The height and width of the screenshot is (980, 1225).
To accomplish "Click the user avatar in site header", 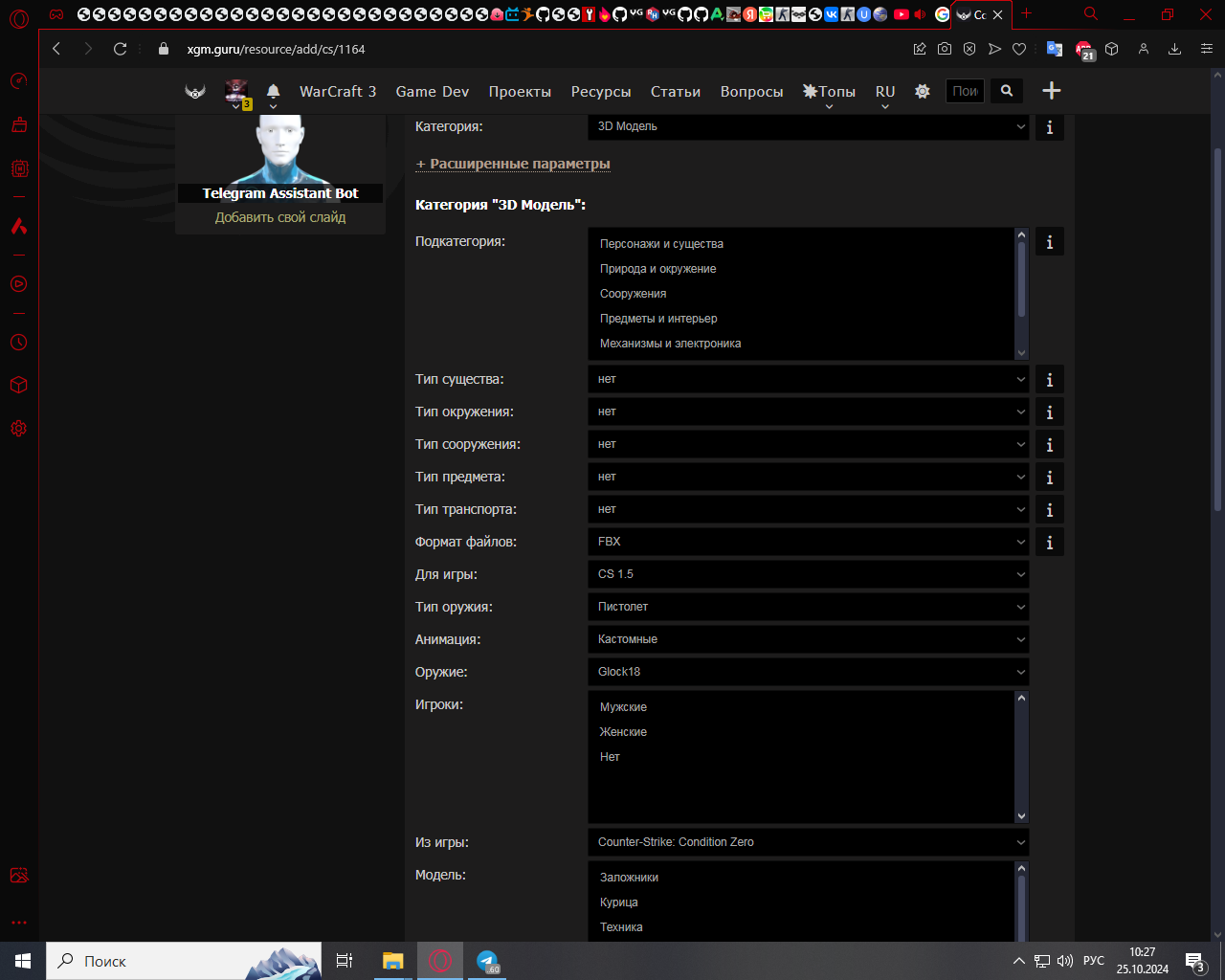I will pos(236,91).
